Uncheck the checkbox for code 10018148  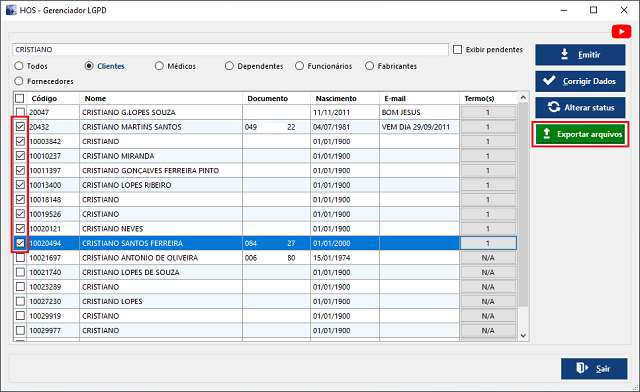click(20, 199)
